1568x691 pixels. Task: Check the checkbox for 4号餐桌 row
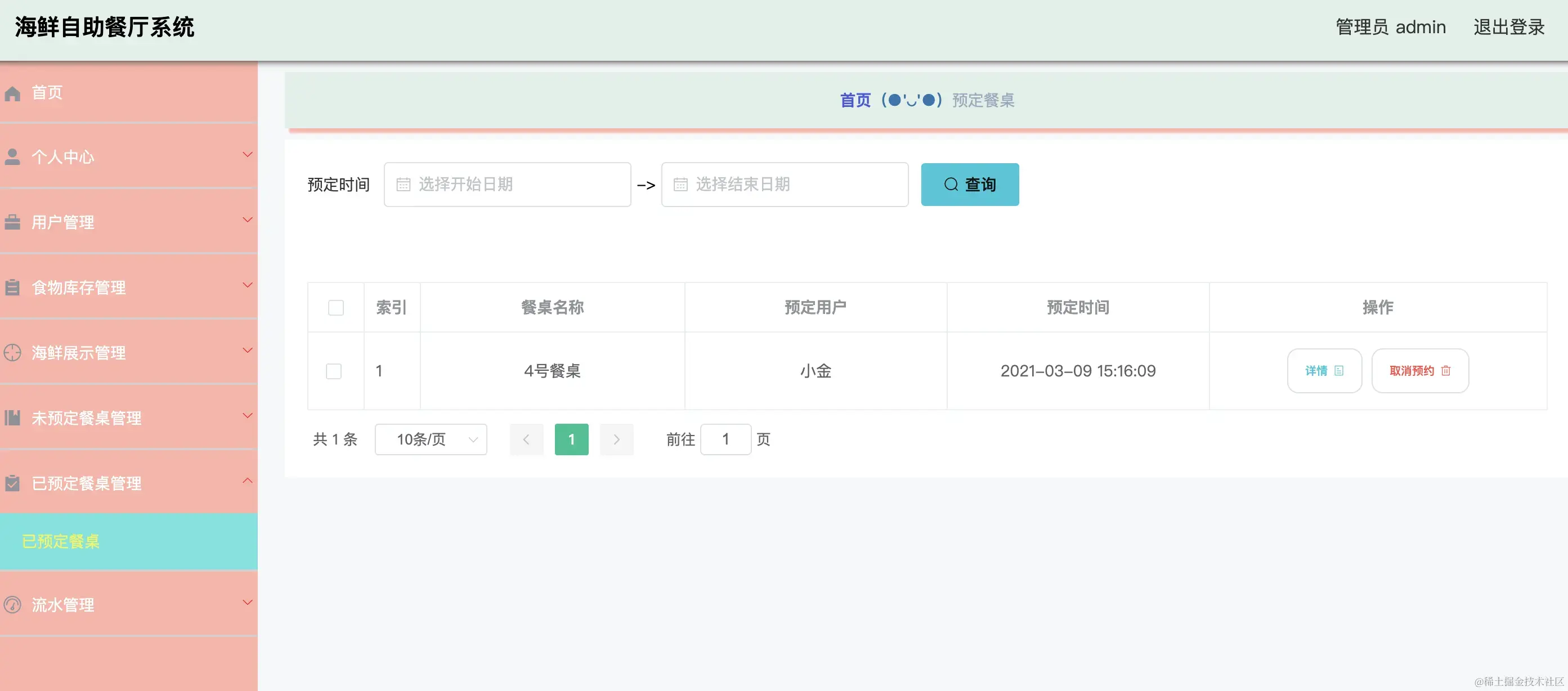click(x=334, y=371)
